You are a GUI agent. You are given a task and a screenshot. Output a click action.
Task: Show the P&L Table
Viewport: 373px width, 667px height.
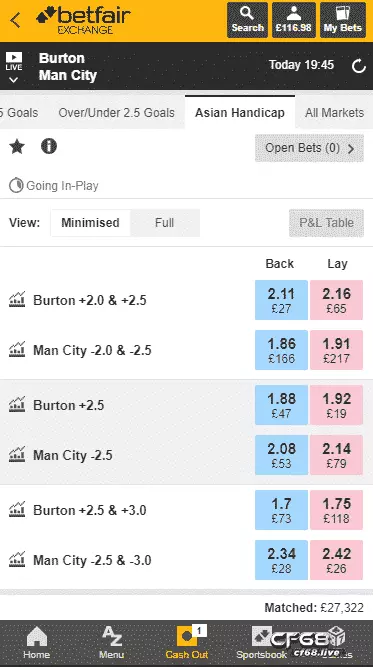click(x=326, y=223)
